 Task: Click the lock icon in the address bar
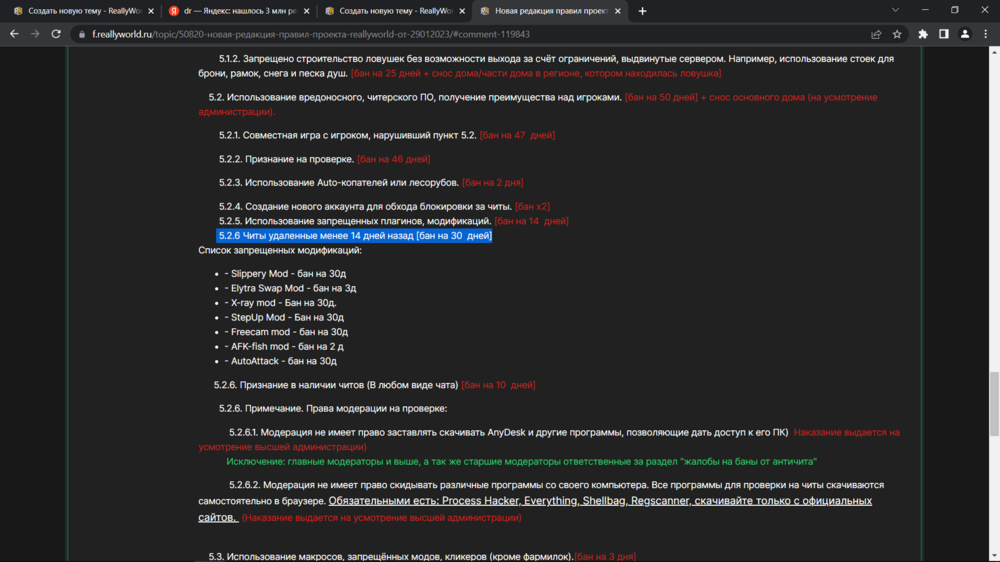click(x=82, y=34)
